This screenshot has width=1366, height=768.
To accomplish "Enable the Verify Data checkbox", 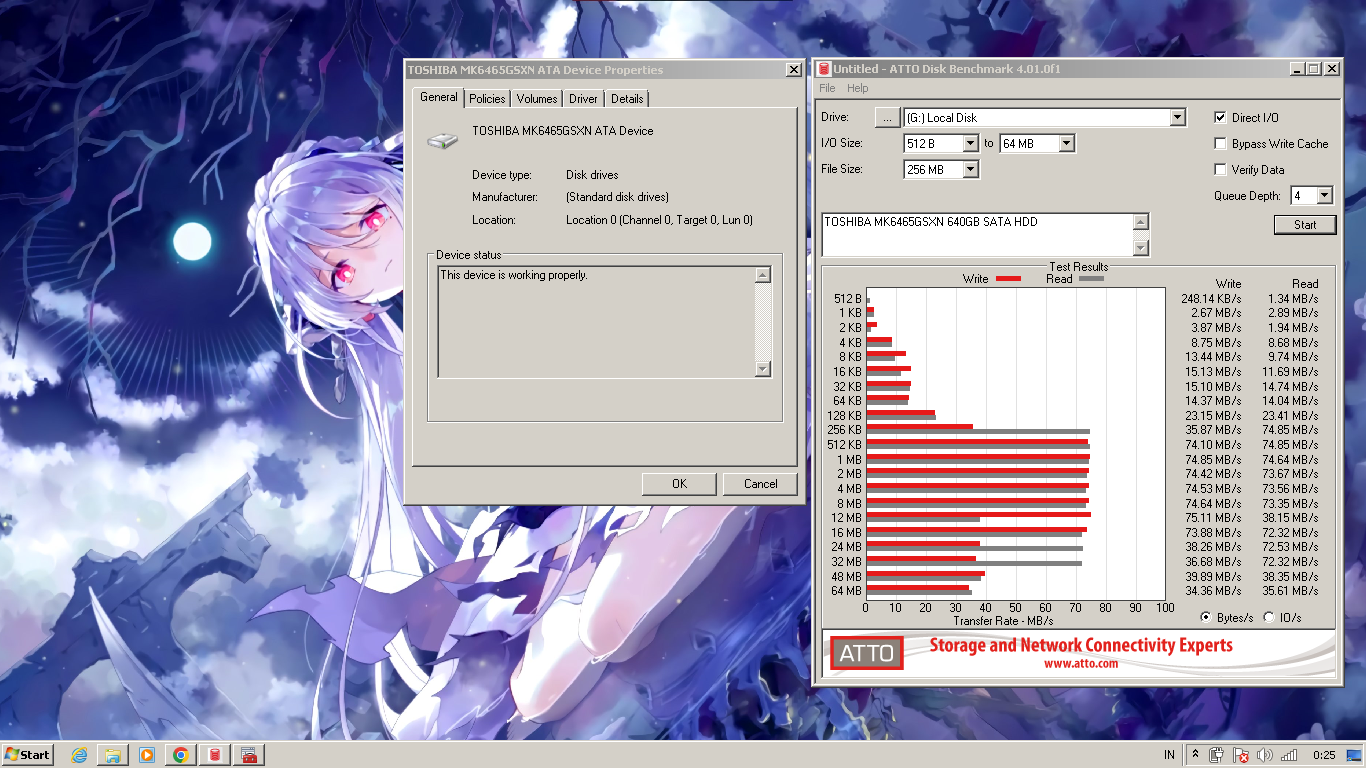I will pyautogui.click(x=1220, y=170).
